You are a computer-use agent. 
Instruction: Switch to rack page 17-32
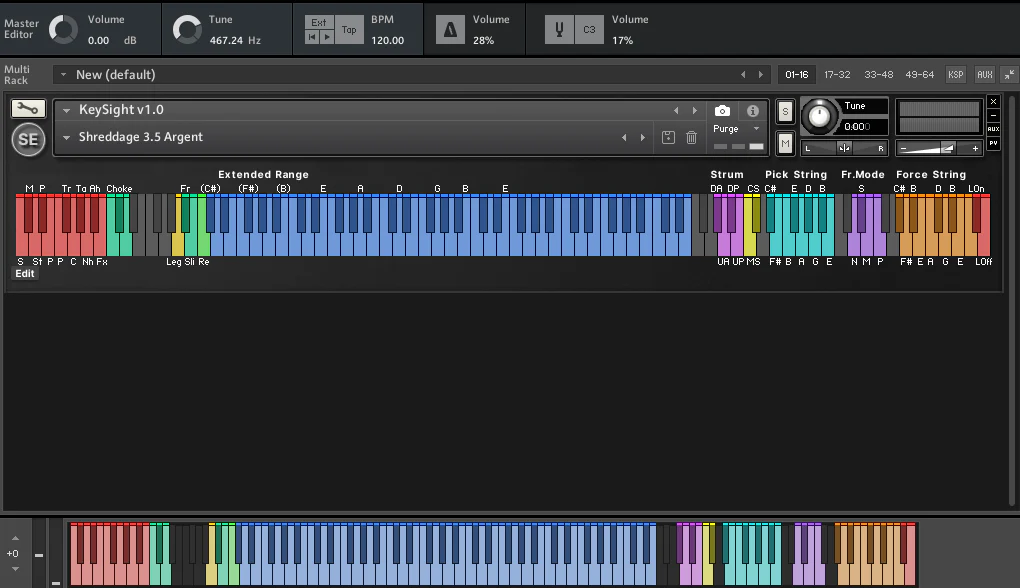coord(837,75)
